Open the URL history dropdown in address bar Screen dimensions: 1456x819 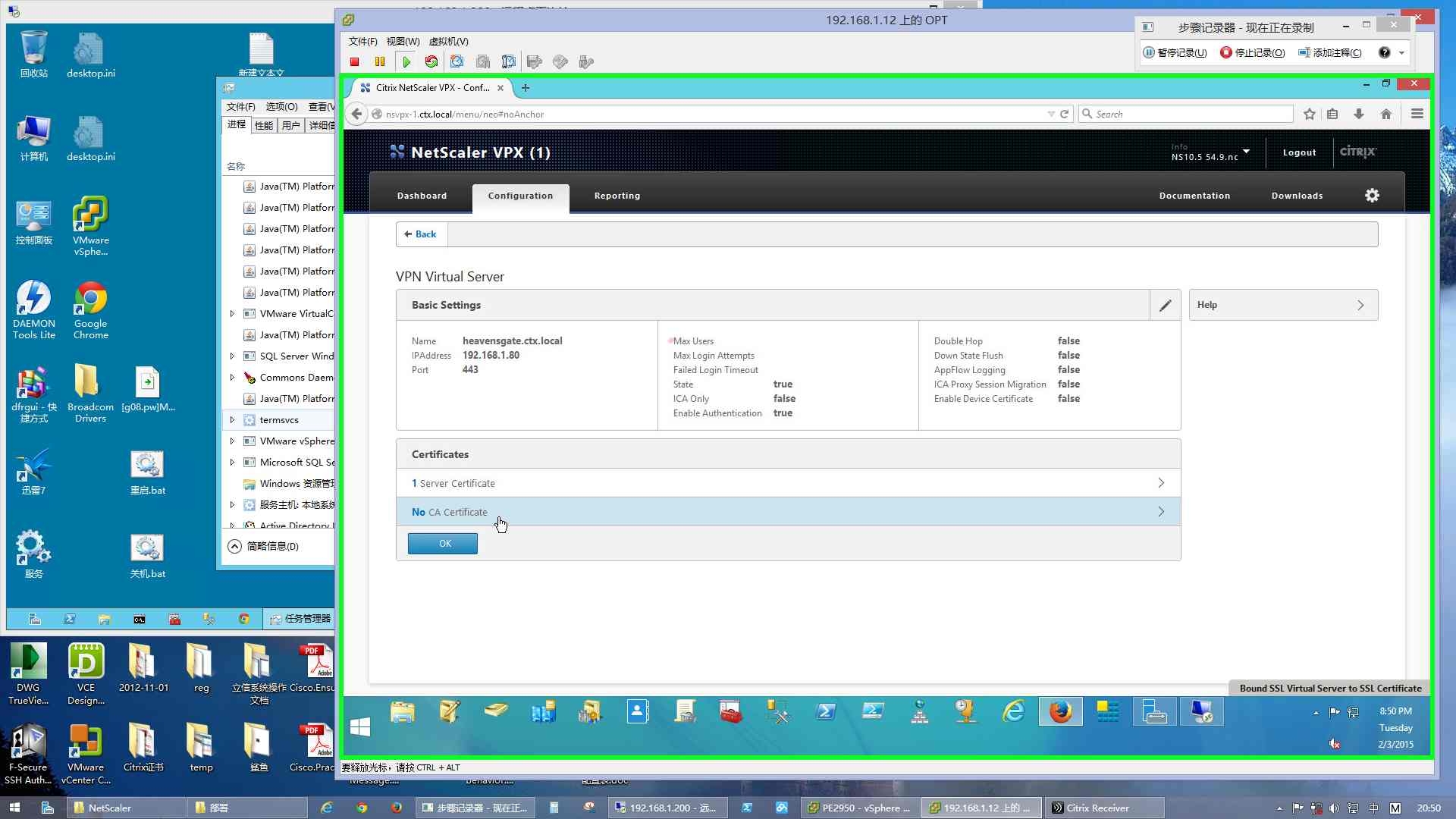(x=1051, y=115)
